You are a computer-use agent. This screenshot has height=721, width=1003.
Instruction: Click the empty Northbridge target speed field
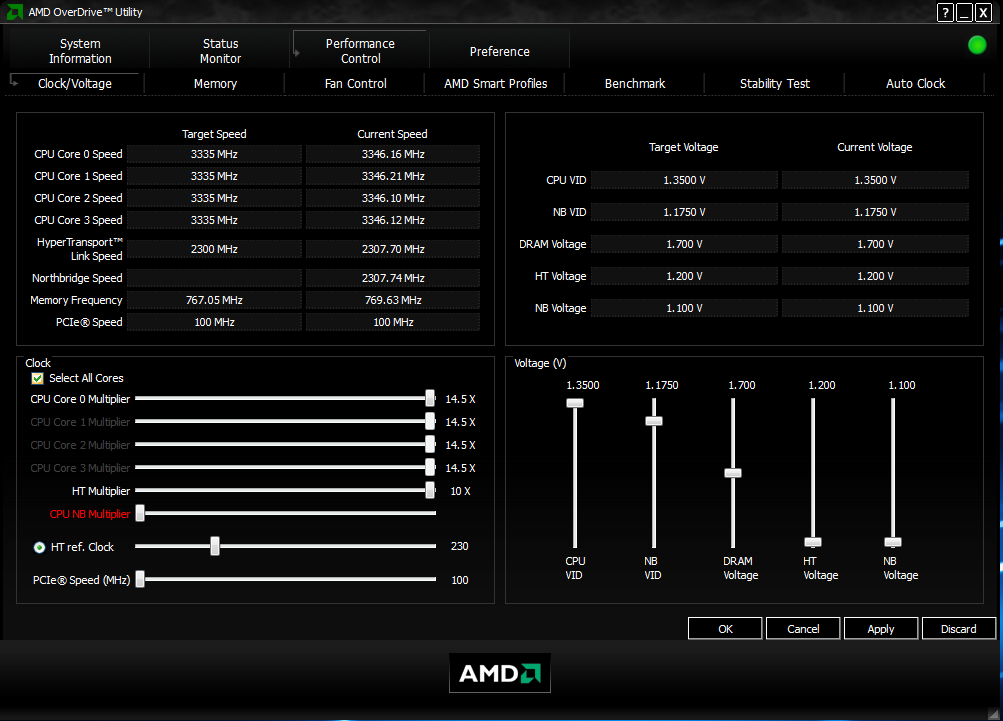pos(214,278)
